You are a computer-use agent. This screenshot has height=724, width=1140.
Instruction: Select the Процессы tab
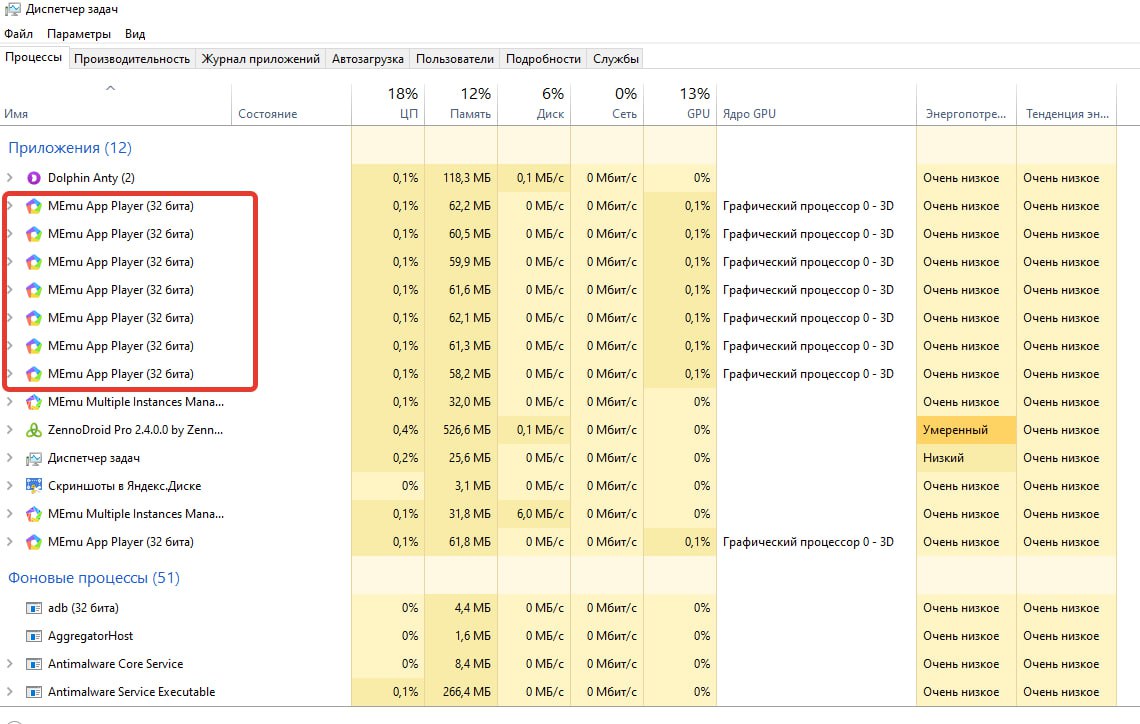(x=33, y=57)
